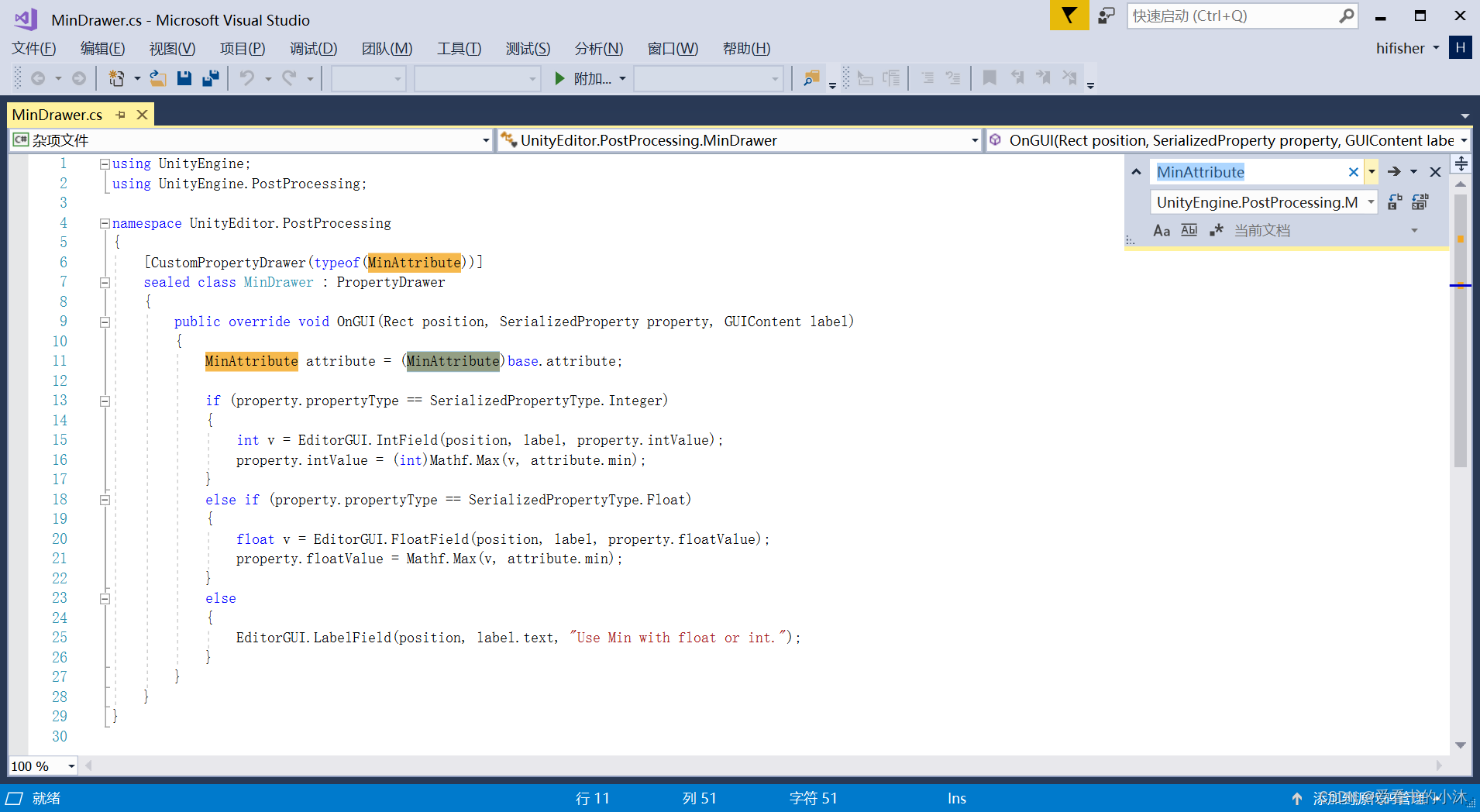
Task: Click the vertical scrollbar thumb
Action: point(1461,329)
